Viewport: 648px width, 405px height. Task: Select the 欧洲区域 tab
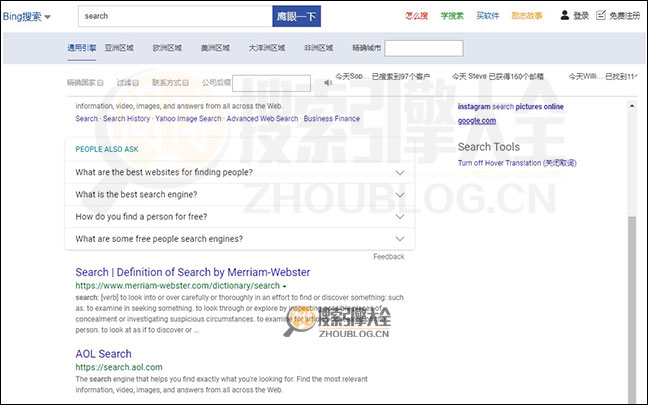[x=167, y=48]
